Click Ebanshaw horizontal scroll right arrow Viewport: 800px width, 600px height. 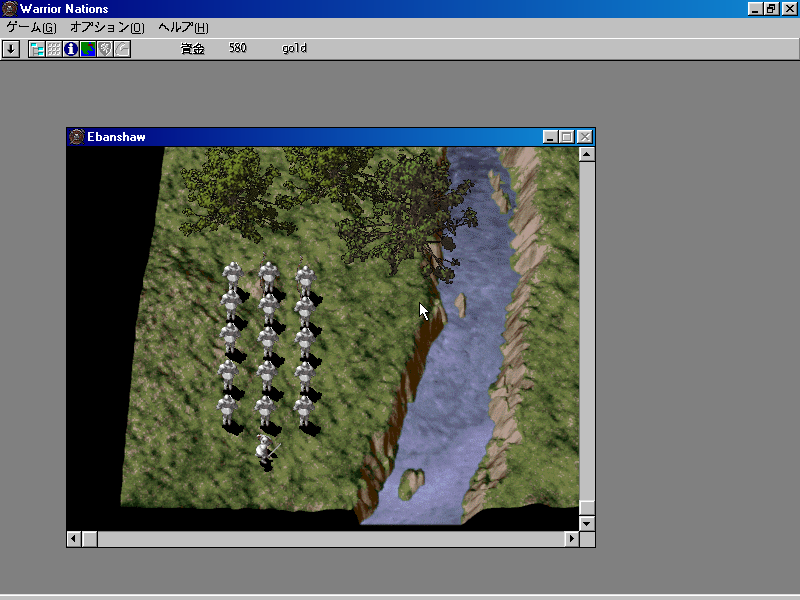click(x=572, y=539)
